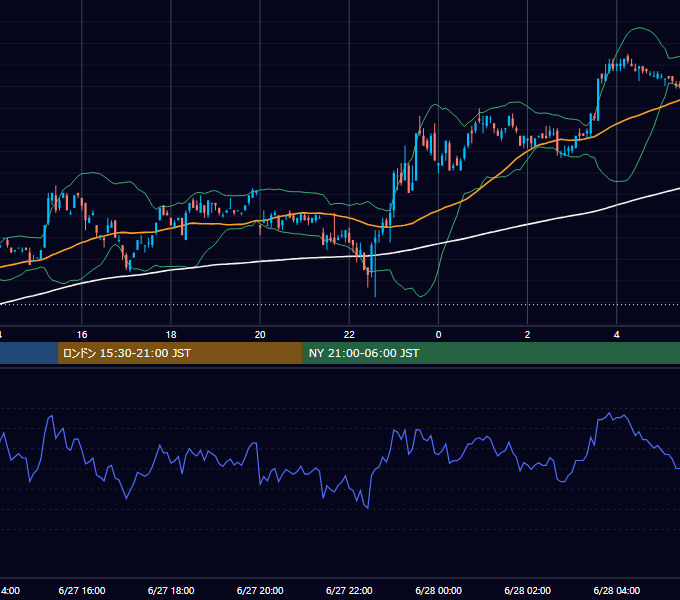Click the 0 hour axis label
Screen dimensions: 680x600
pyautogui.click(x=438, y=335)
